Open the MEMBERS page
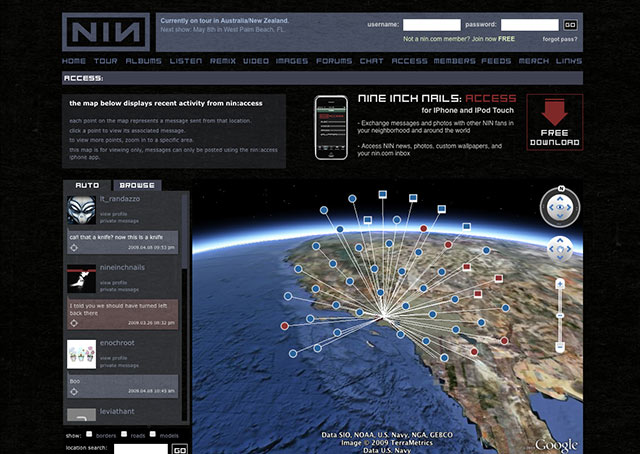Image resolution: width=640 pixels, height=454 pixels. point(454,61)
